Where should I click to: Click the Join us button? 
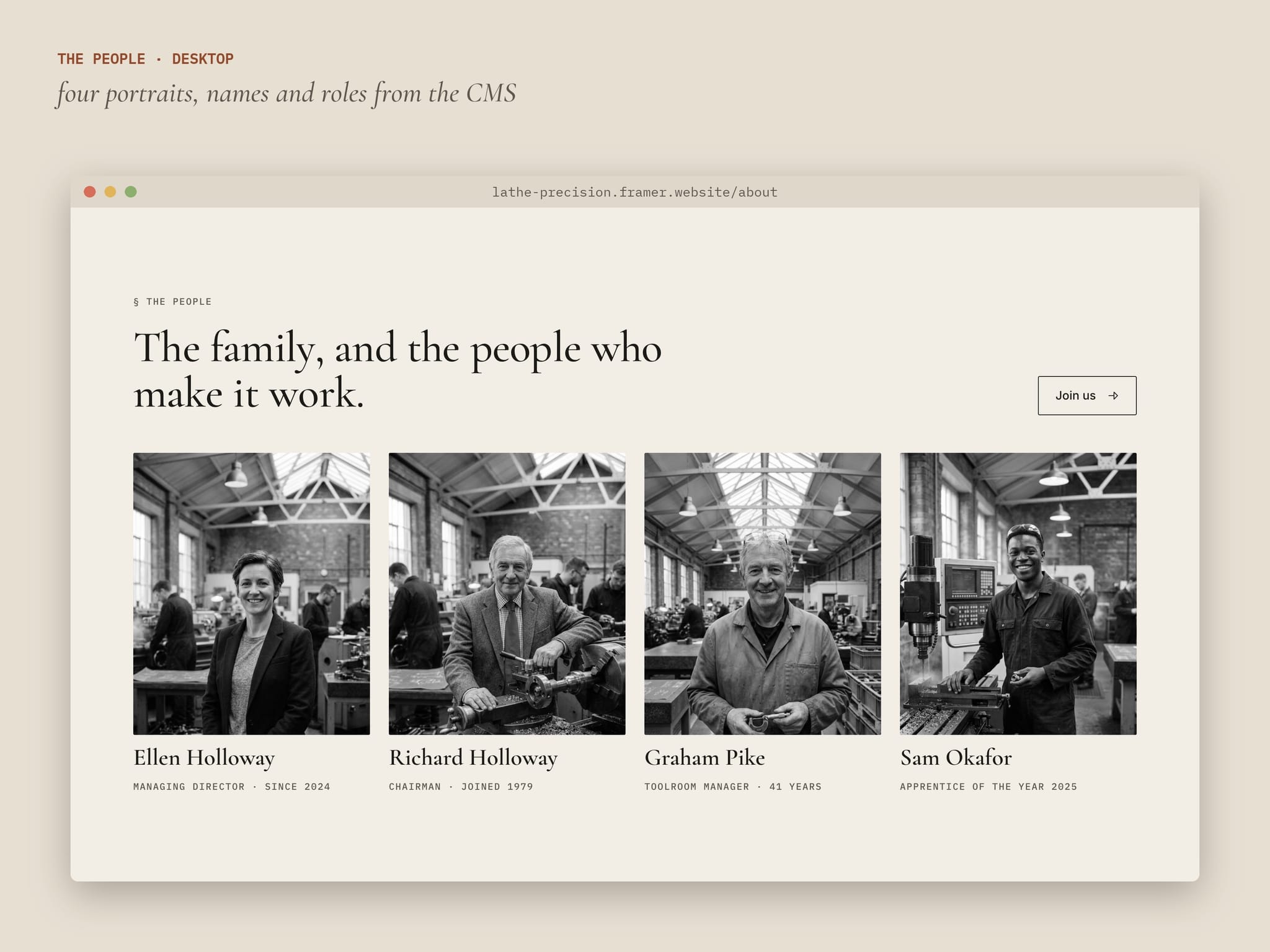[x=1087, y=395]
